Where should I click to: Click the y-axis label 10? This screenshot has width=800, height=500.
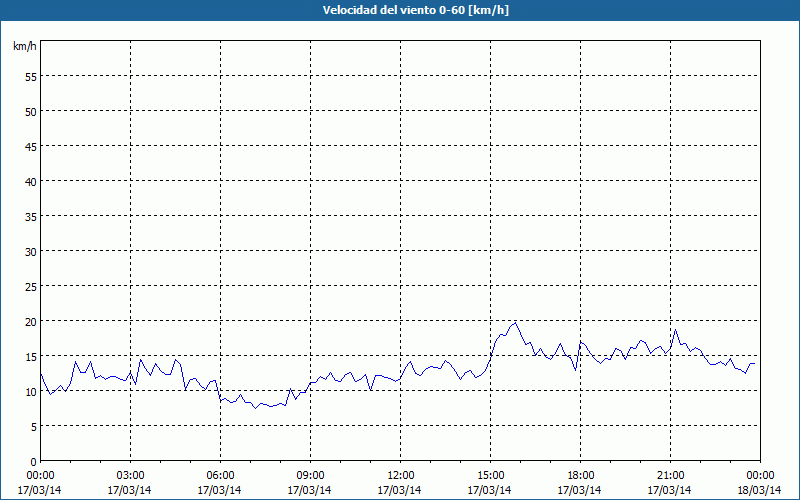31,391
